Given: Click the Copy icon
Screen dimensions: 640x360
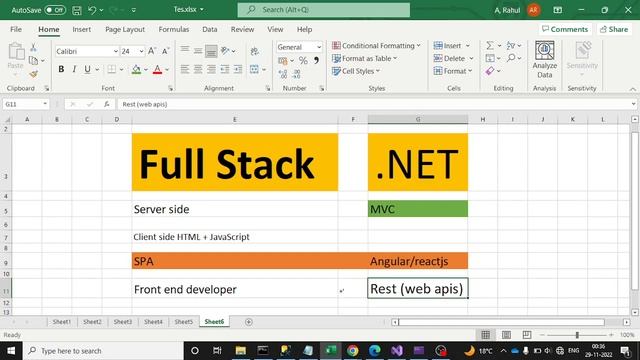Looking at the screenshot, I should pos(33,61).
